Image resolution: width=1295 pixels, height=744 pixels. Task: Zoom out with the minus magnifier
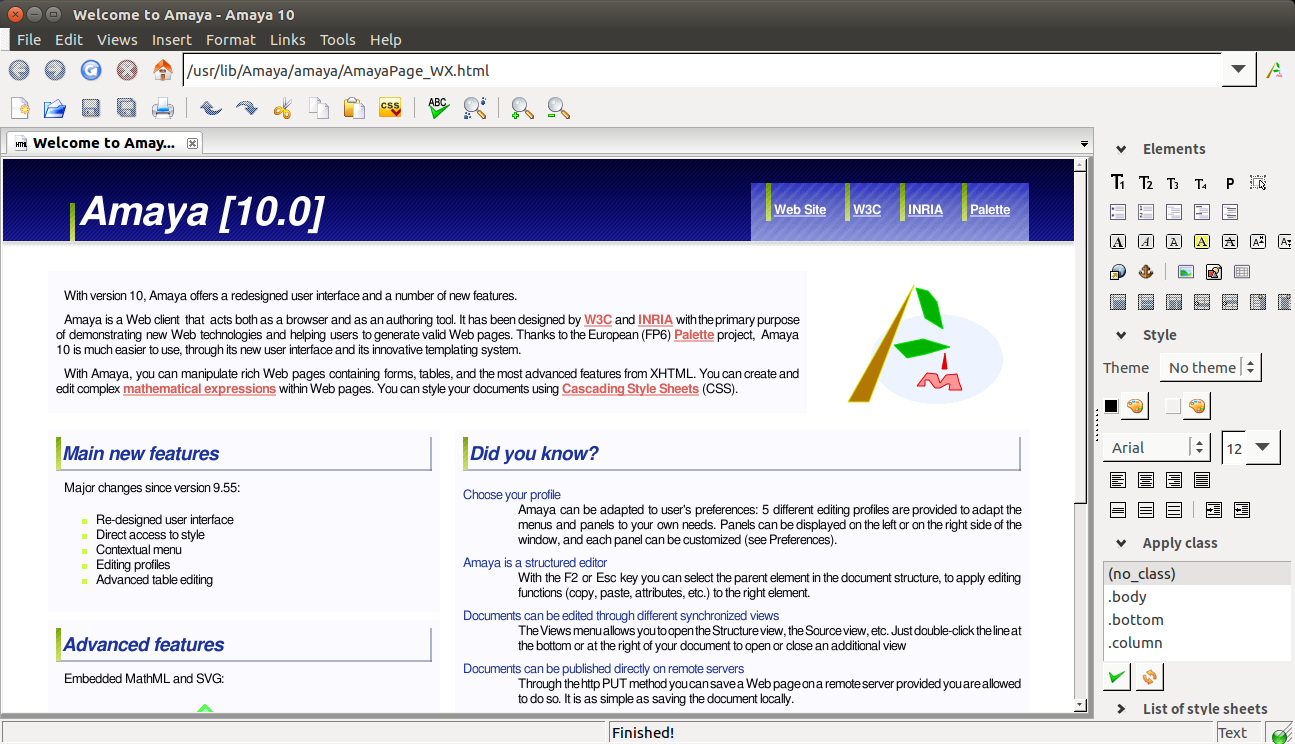[x=558, y=108]
